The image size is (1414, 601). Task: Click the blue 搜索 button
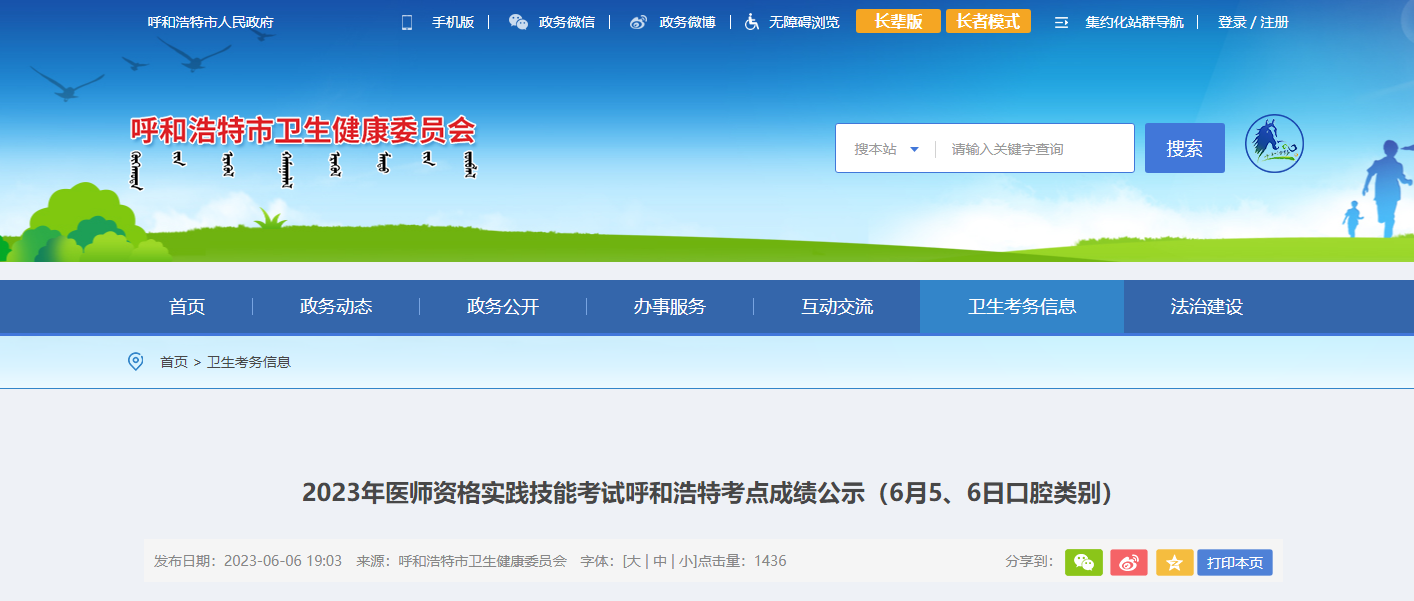point(1185,148)
